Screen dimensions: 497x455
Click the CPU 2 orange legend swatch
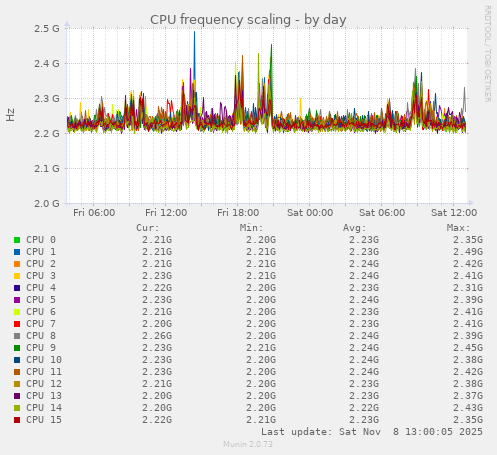tap(17, 264)
